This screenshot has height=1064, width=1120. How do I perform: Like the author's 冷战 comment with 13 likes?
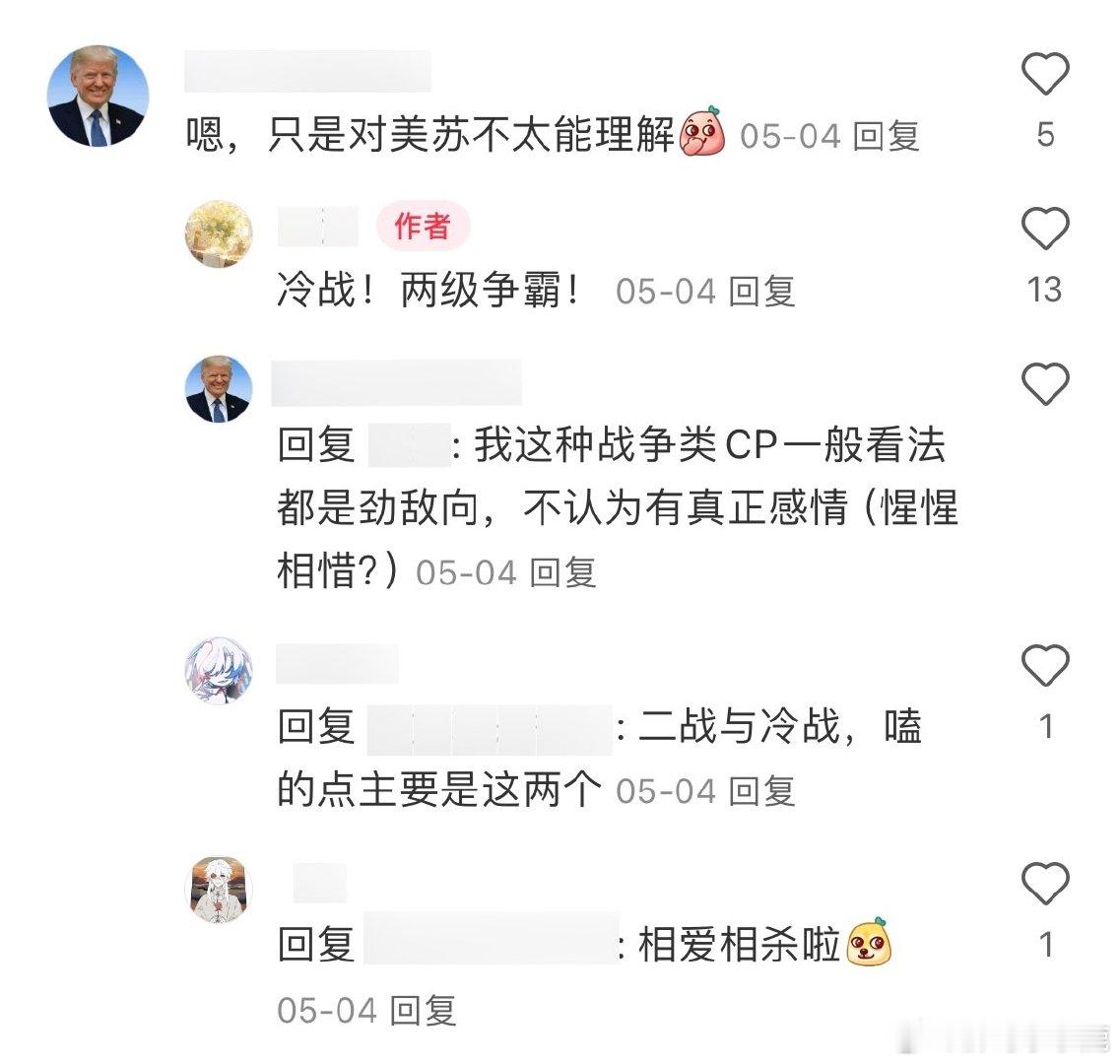pos(1045,228)
